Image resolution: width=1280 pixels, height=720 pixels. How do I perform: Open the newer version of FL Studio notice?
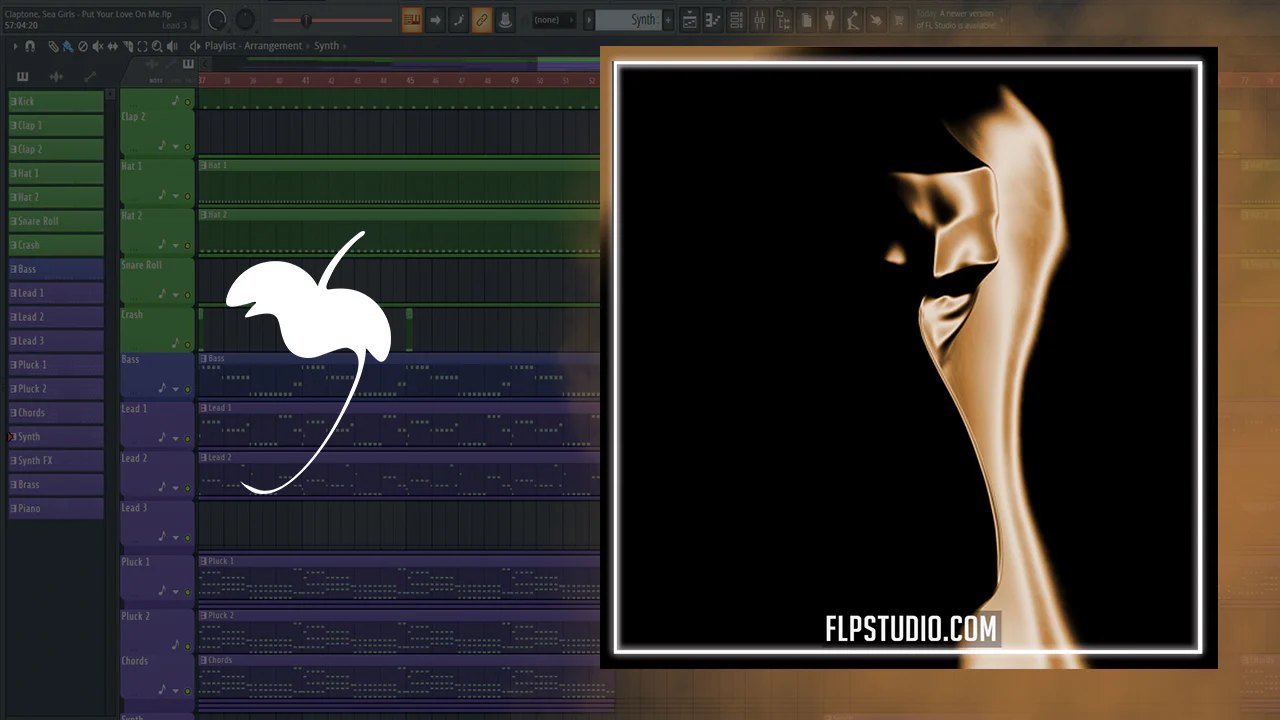[x=956, y=20]
